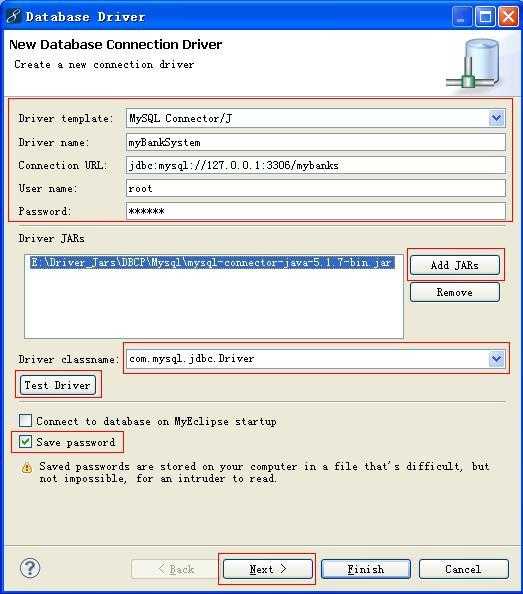Click the Test Driver button
Image resolution: width=523 pixels, height=594 pixels.
point(58,385)
